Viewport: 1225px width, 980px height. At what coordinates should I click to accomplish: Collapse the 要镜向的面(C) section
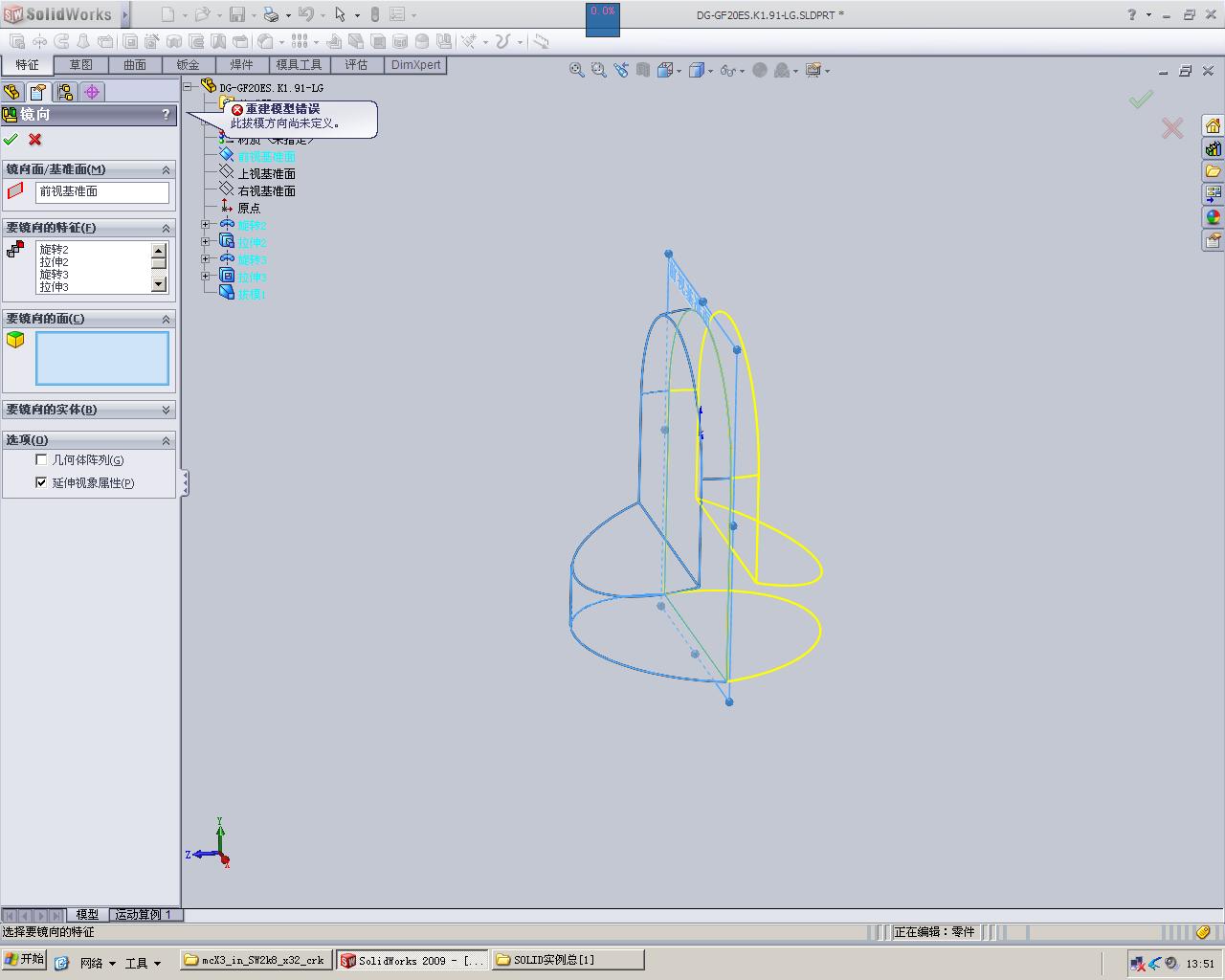point(166,319)
